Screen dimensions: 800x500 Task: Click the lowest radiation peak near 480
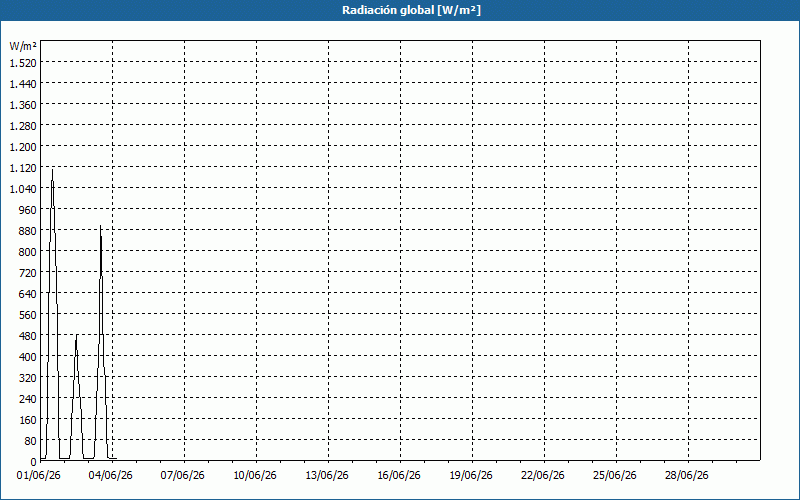[77, 336]
